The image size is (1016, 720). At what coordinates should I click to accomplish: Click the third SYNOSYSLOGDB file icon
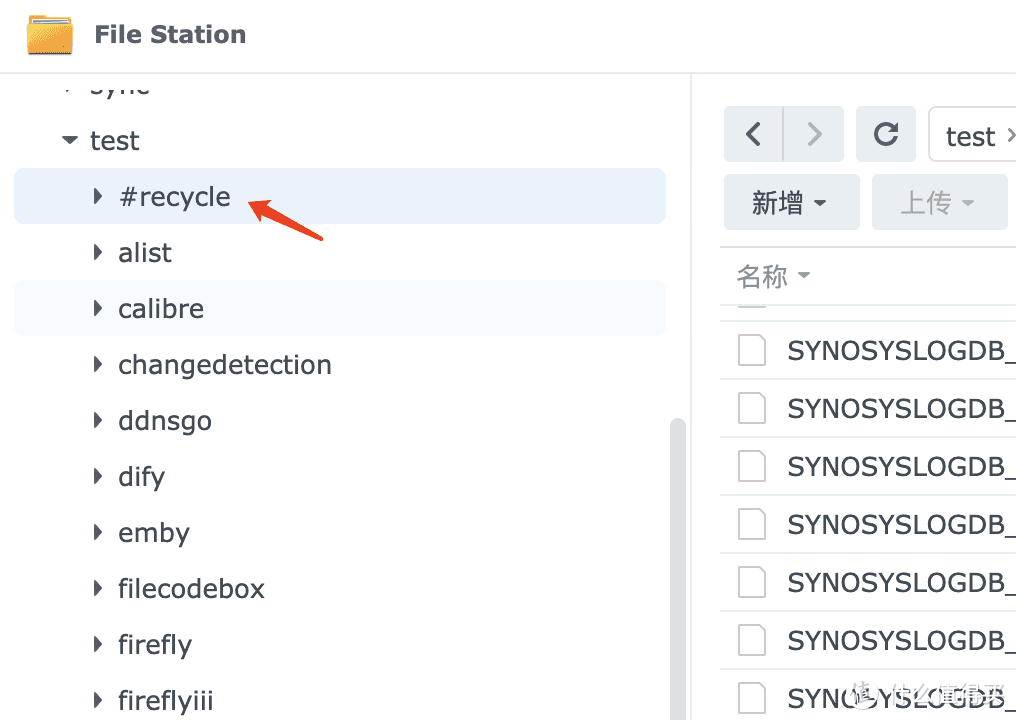752,466
